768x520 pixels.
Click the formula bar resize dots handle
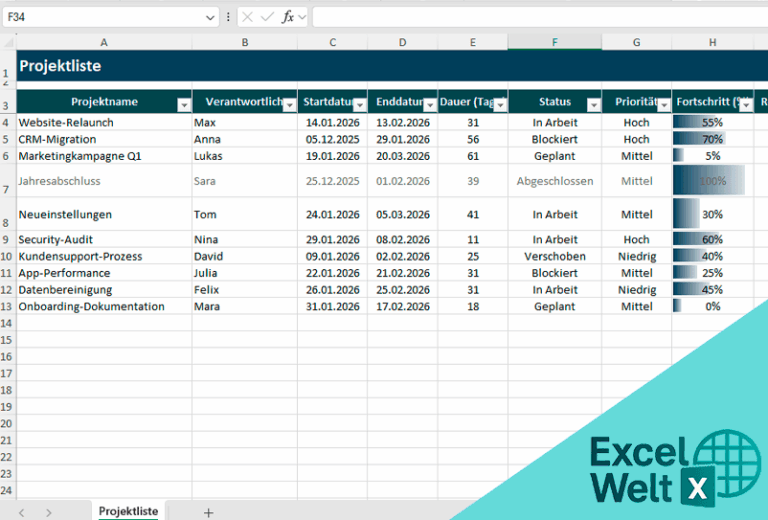pos(228,17)
